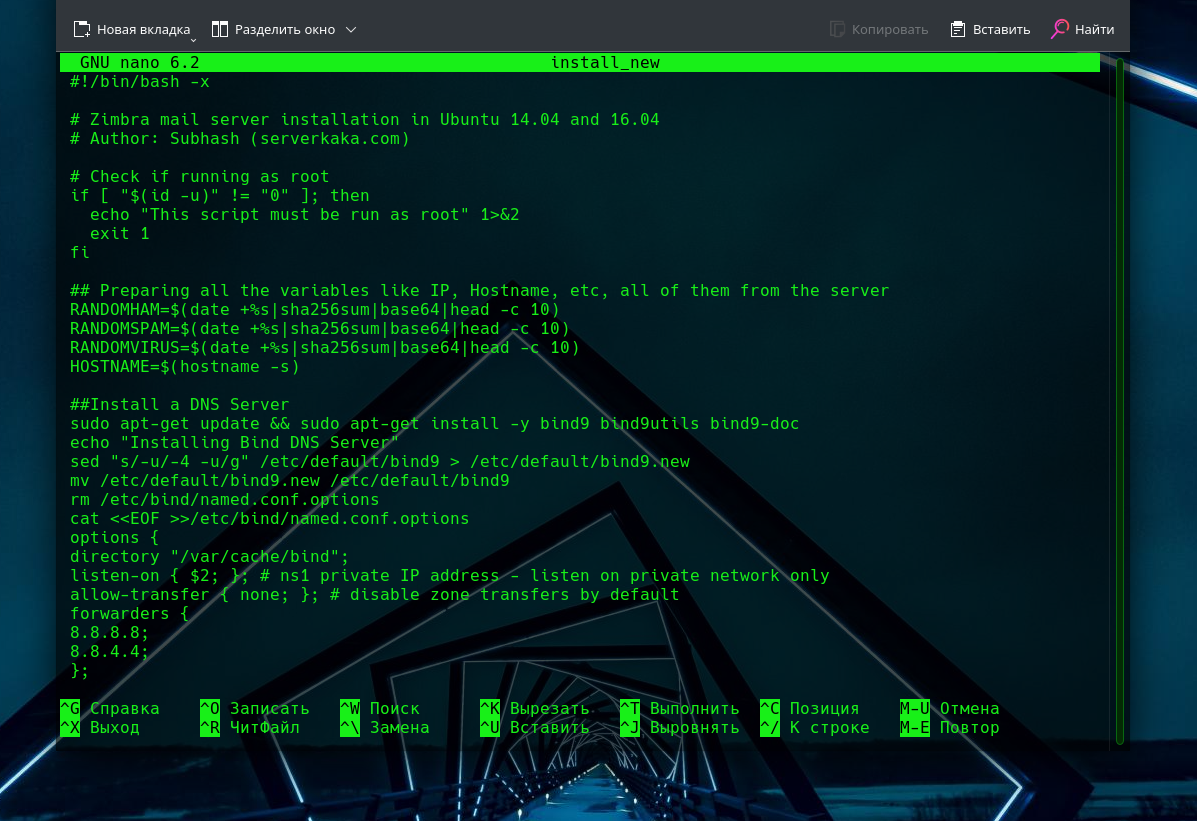Viewport: 1197px width, 821px height.
Task: Click the ##Install a DNS Server comment
Action: pos(180,405)
